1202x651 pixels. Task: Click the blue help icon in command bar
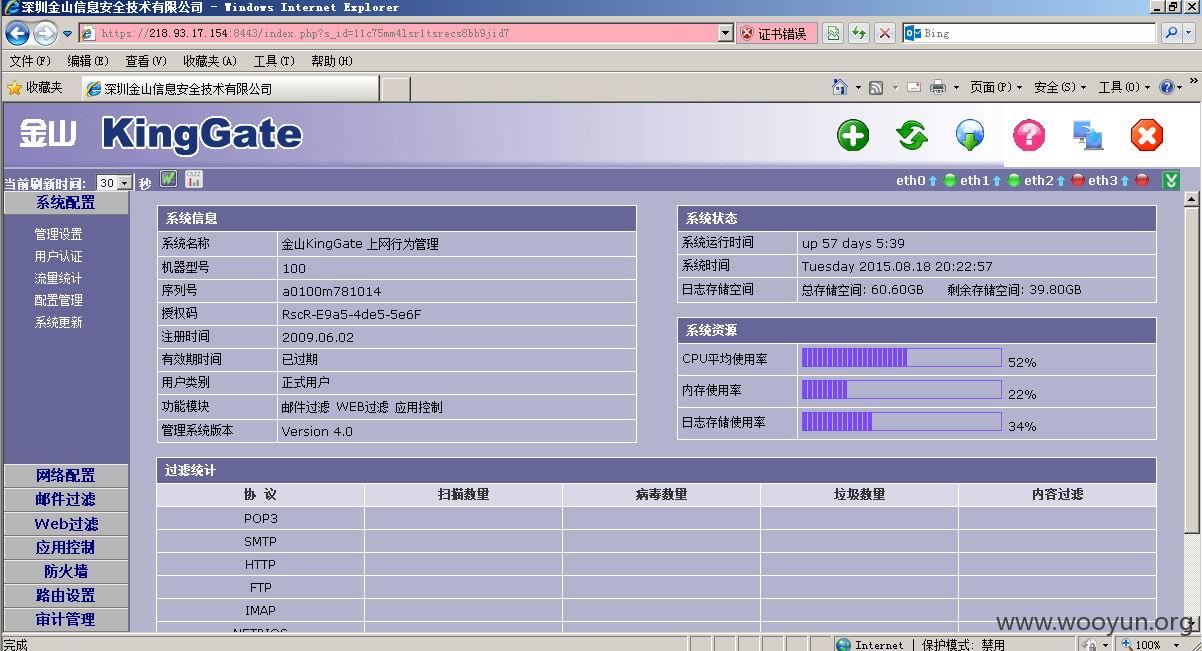pos(1166,87)
